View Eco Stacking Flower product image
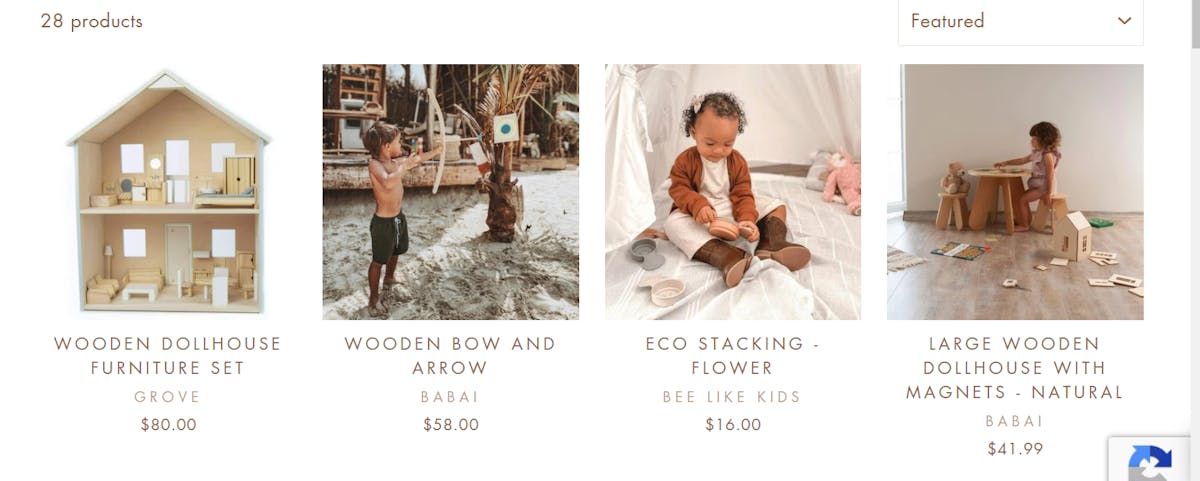Image resolution: width=1200 pixels, height=481 pixels. [x=733, y=192]
